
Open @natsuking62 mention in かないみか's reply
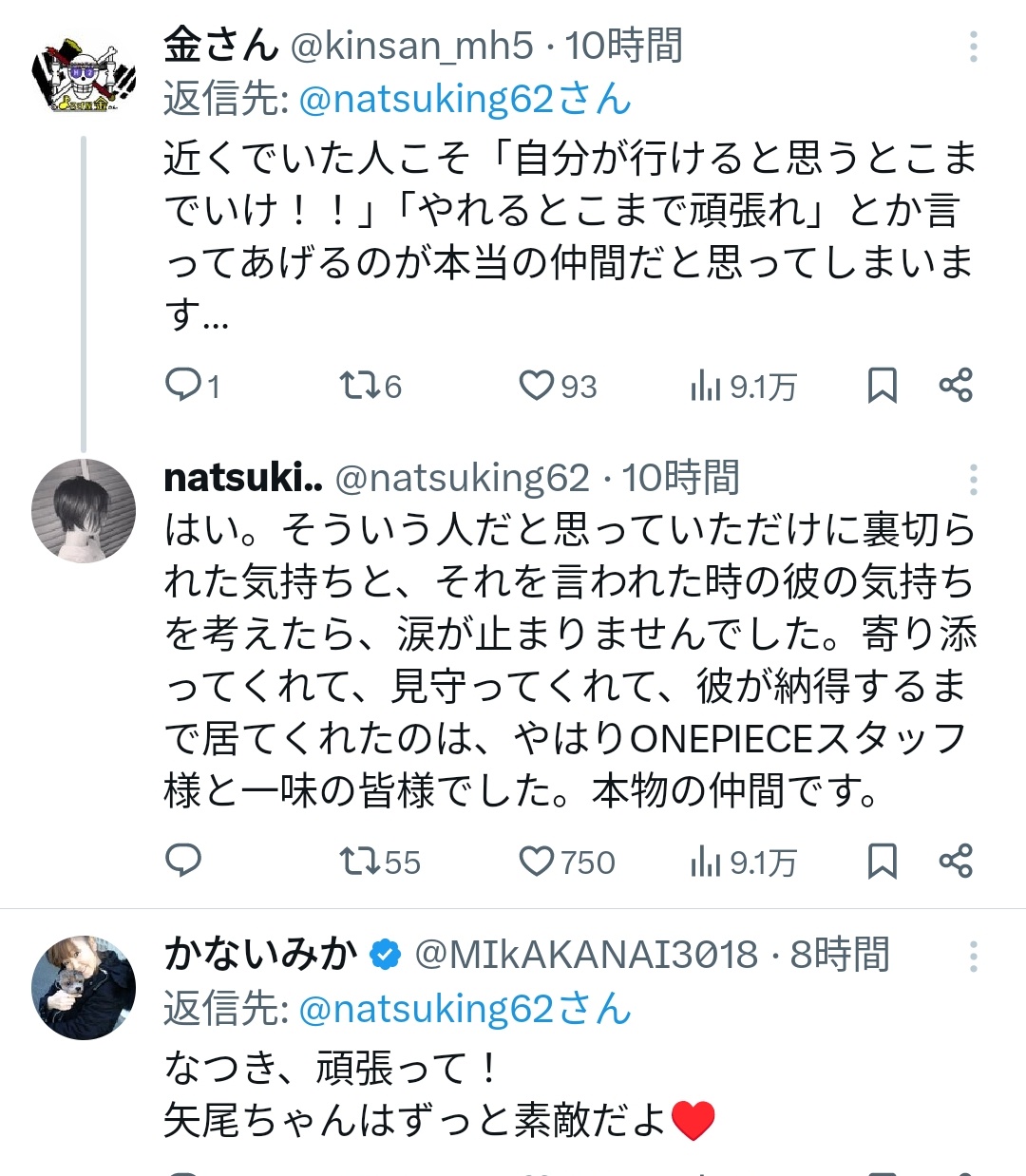click(x=465, y=1009)
